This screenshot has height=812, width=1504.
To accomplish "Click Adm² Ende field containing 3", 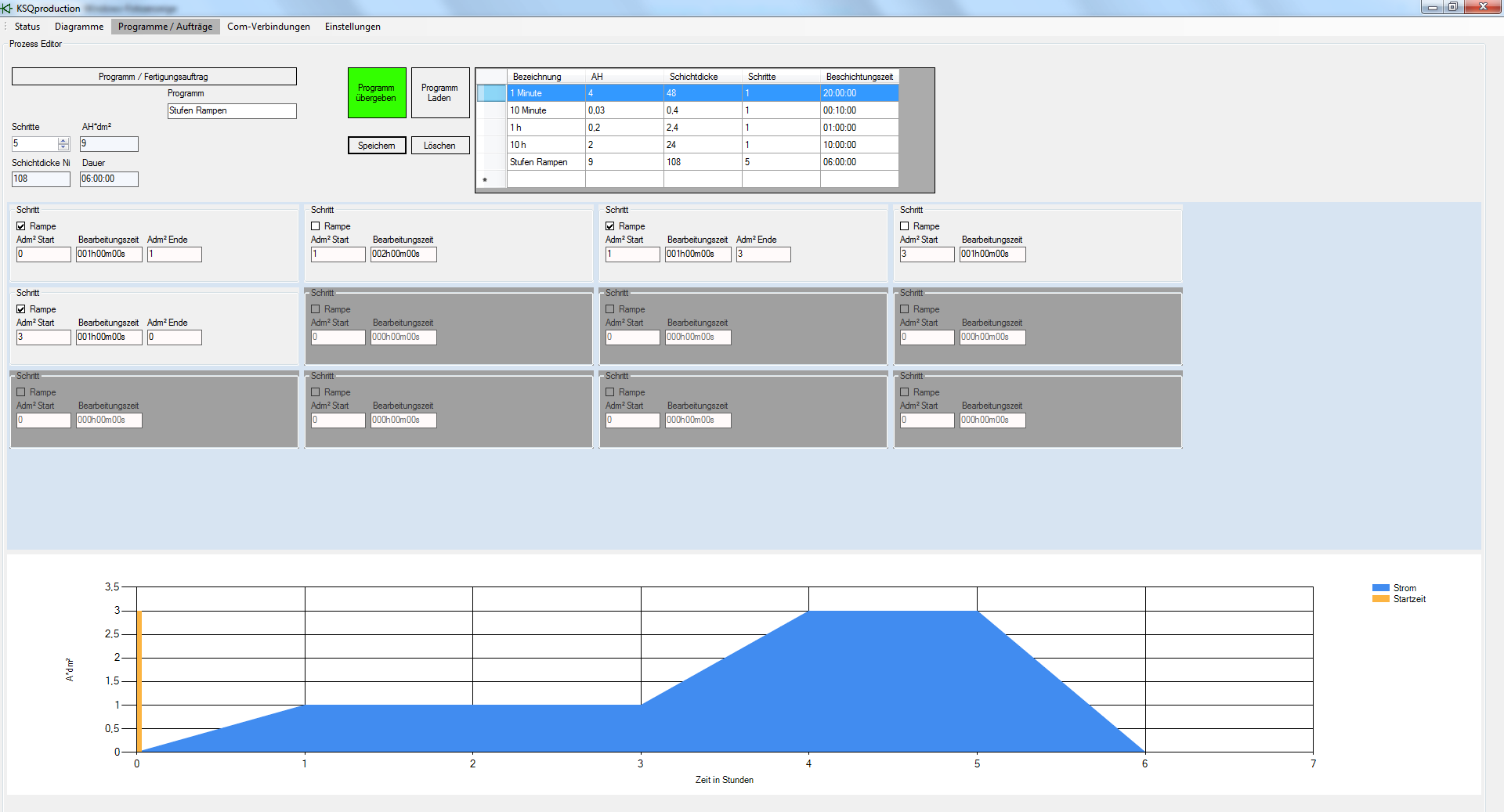I will pos(764,254).
